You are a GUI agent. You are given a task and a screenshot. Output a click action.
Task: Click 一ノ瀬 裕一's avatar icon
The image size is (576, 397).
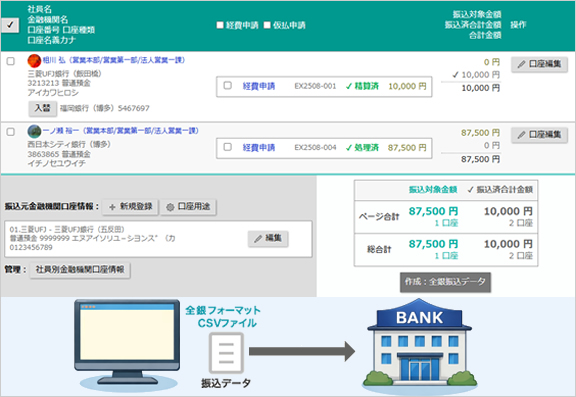point(34,131)
